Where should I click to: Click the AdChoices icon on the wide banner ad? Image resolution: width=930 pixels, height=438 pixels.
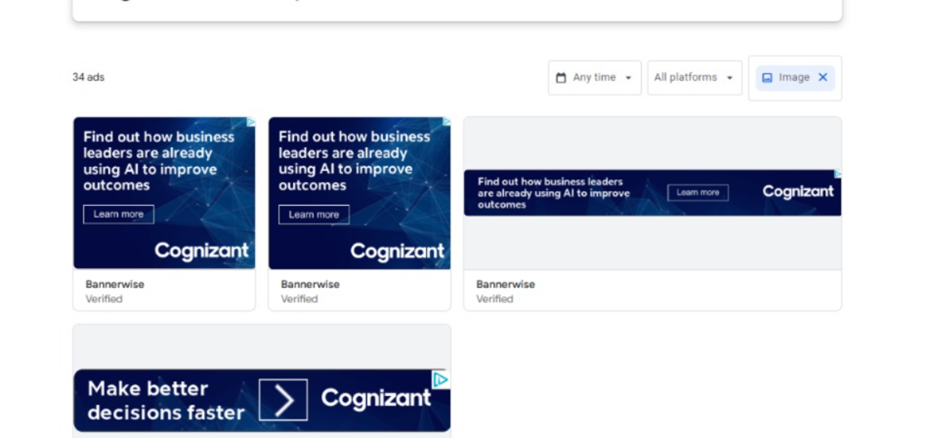pos(837,174)
